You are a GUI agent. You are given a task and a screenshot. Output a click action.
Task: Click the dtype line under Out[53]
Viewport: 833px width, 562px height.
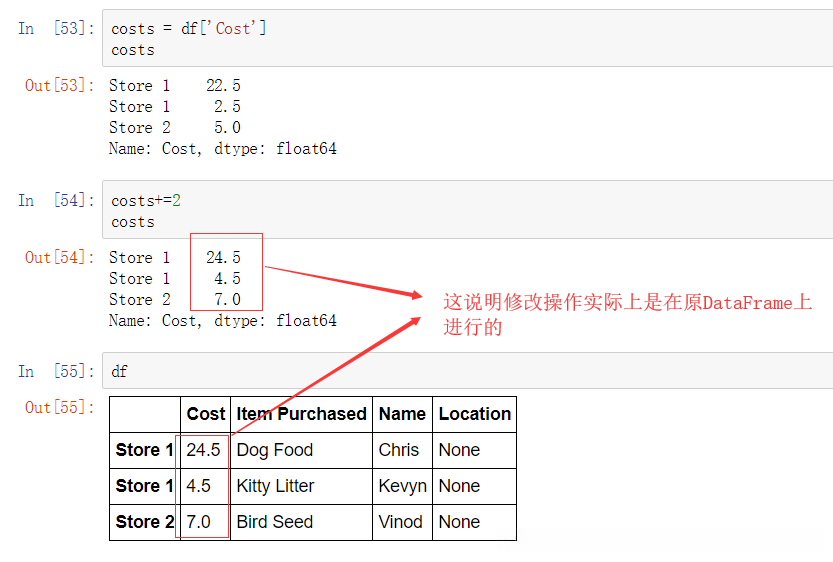[223, 149]
